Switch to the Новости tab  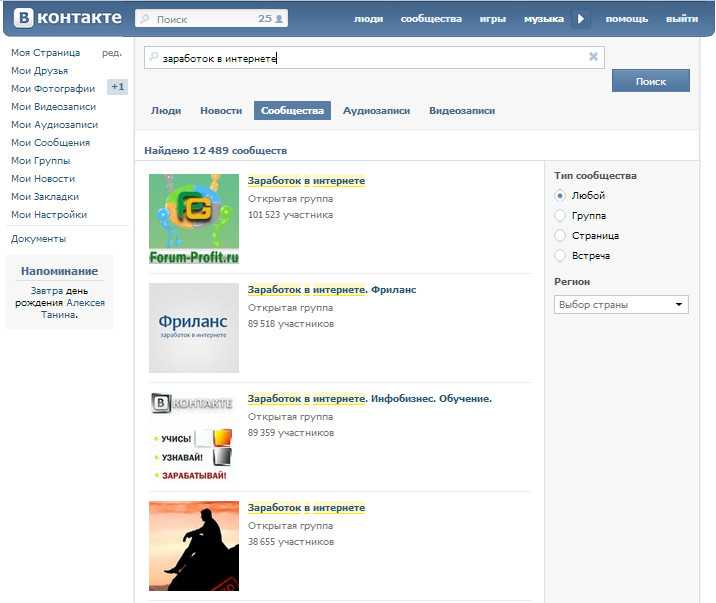point(221,110)
